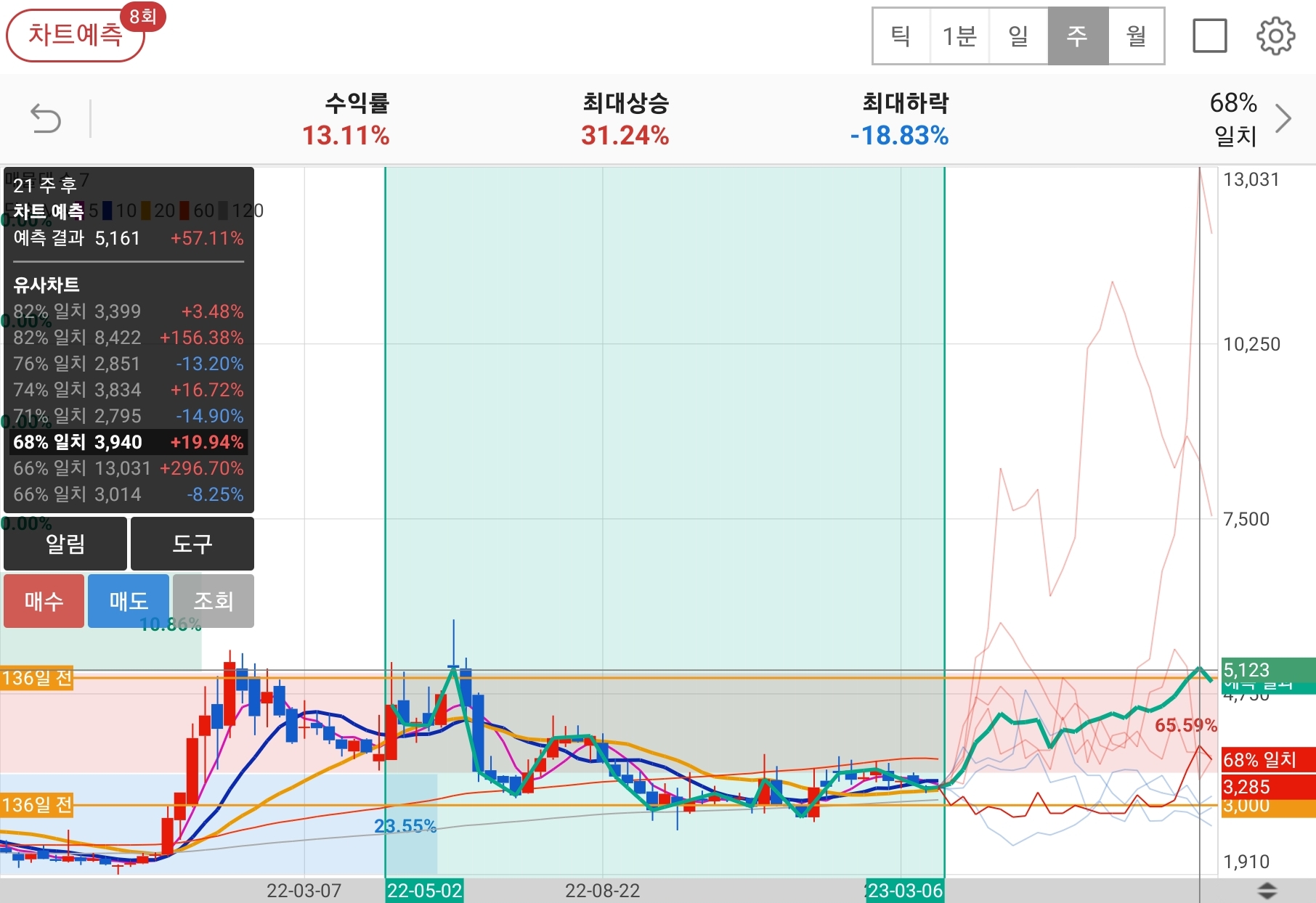The height and width of the screenshot is (903, 1316).
Task: Tap the 65.59% red percentage label
Action: tap(1185, 725)
